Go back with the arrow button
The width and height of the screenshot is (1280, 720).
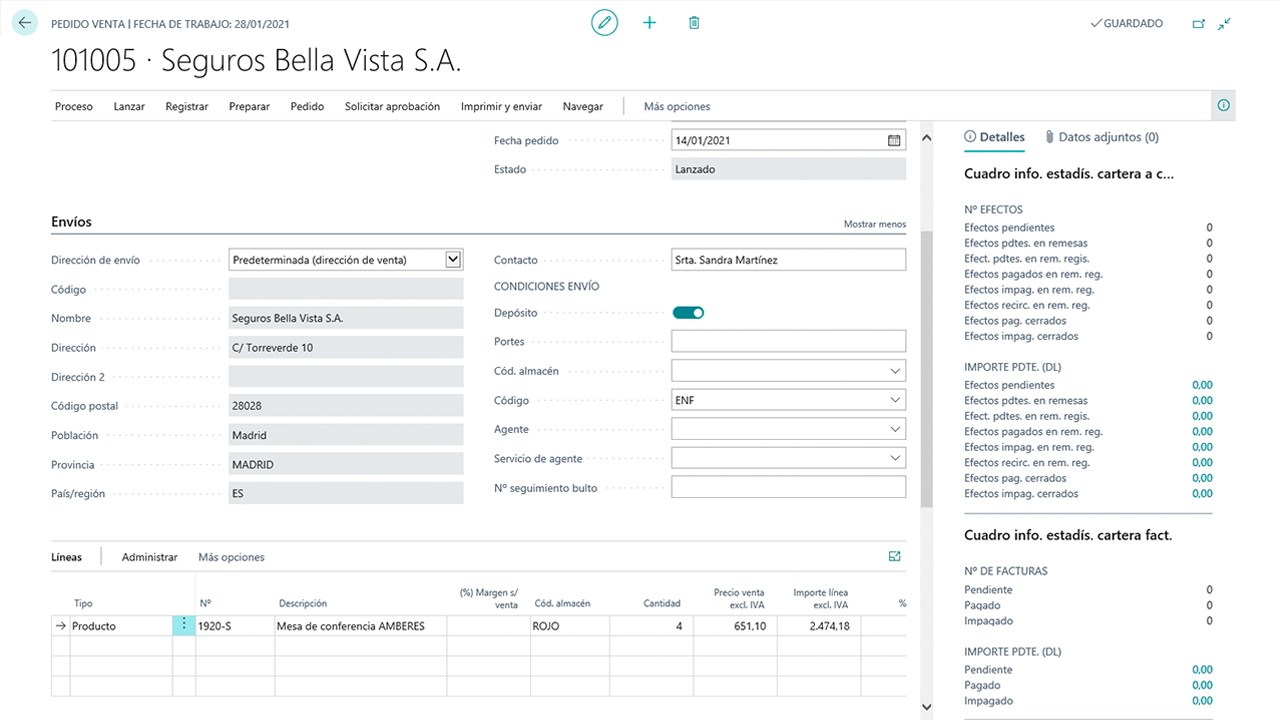pos(25,23)
